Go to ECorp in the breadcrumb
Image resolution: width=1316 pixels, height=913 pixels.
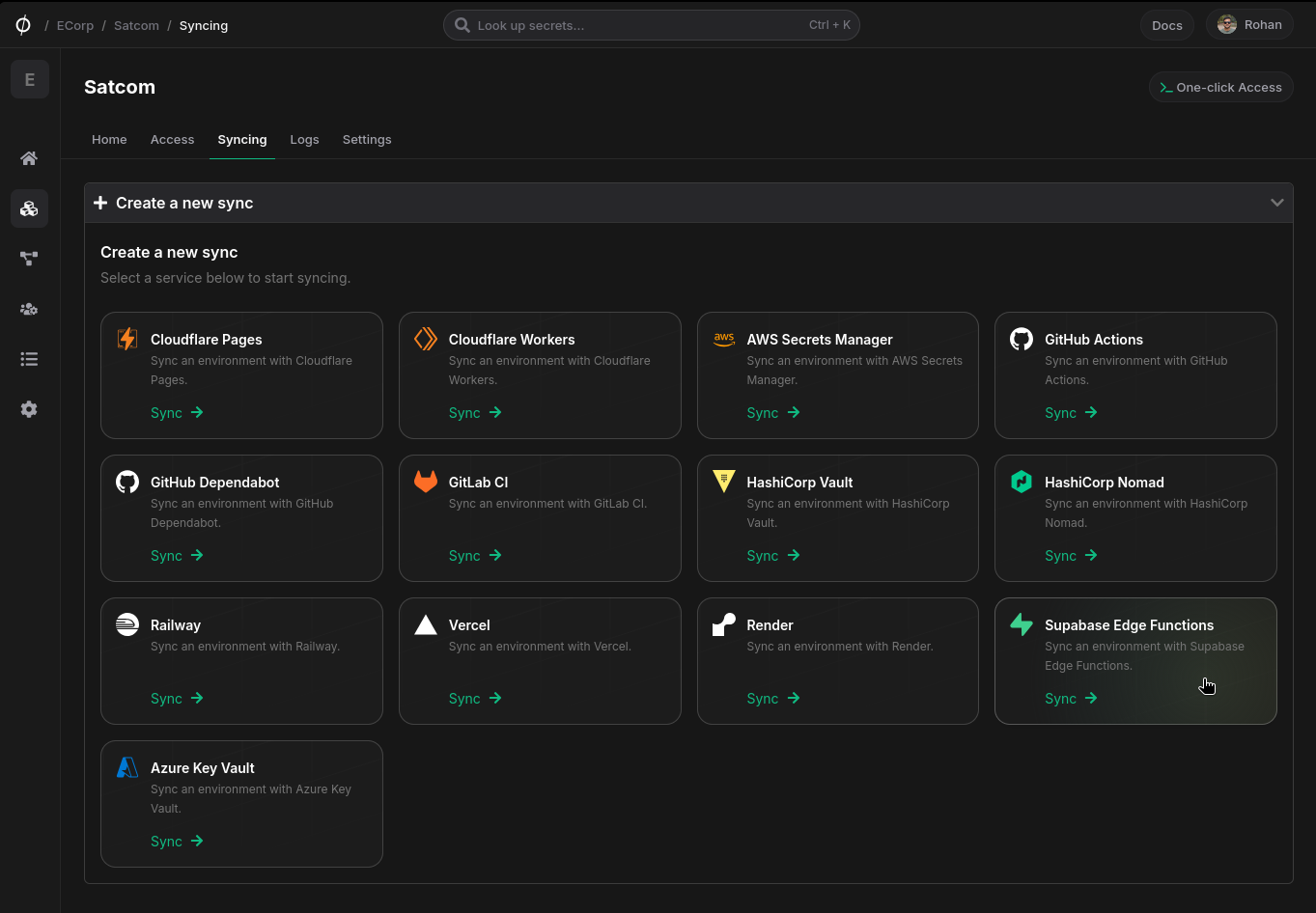pyautogui.click(x=75, y=25)
